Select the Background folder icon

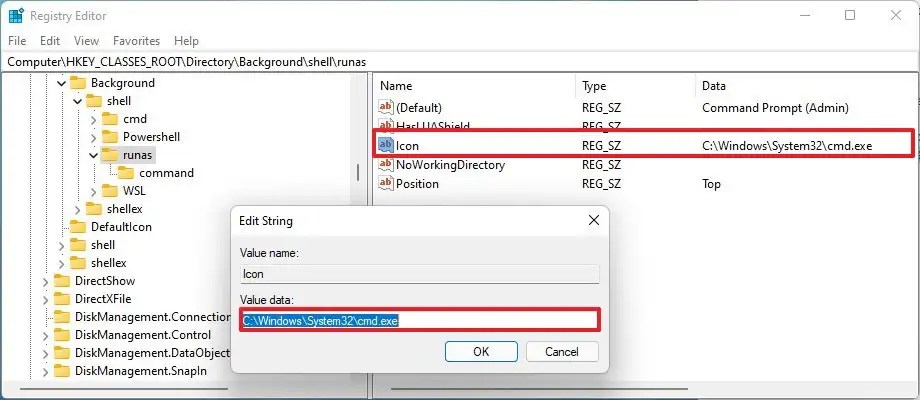(78, 83)
